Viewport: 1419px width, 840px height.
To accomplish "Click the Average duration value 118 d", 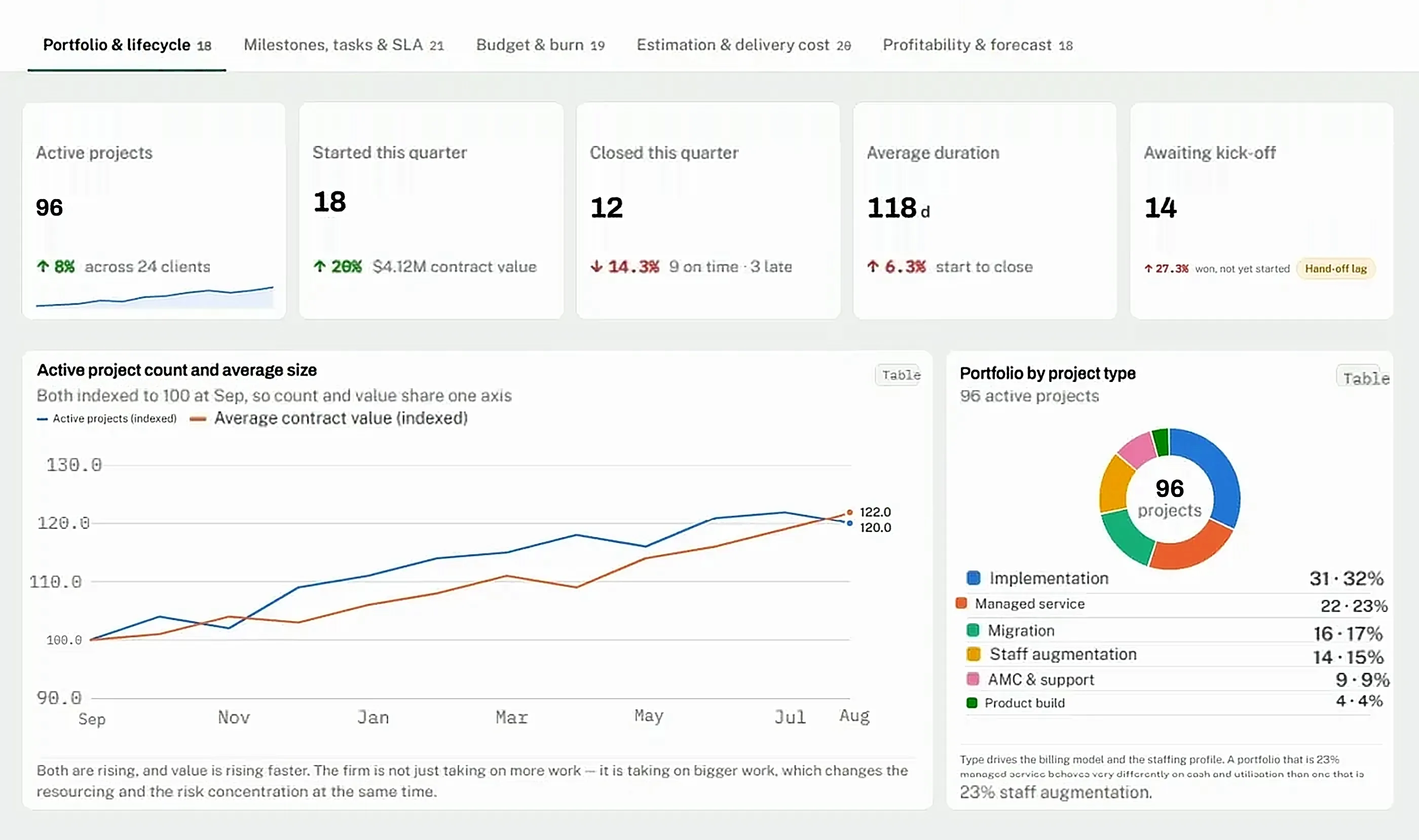I will coord(899,208).
